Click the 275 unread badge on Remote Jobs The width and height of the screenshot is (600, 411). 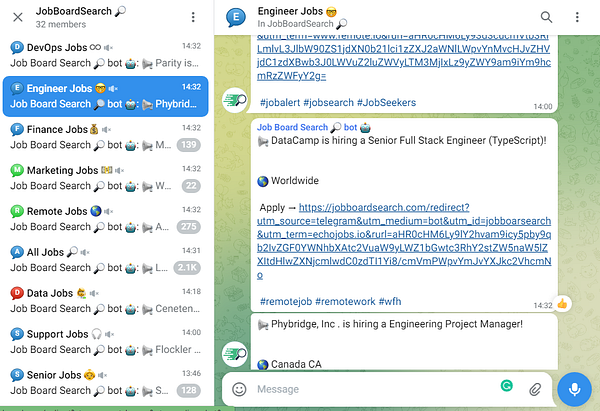(x=189, y=227)
